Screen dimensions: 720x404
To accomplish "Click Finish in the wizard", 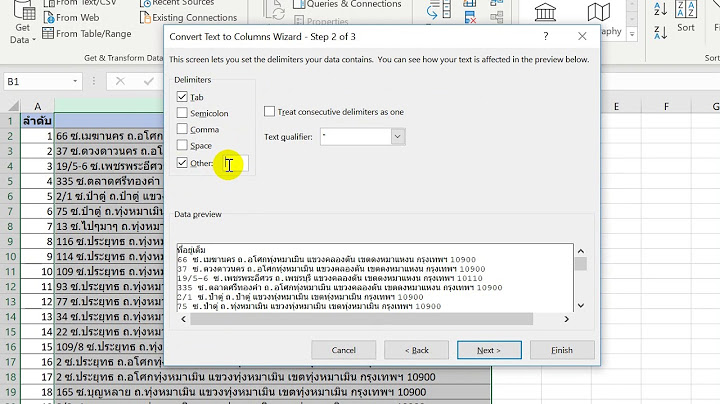I will (x=562, y=350).
